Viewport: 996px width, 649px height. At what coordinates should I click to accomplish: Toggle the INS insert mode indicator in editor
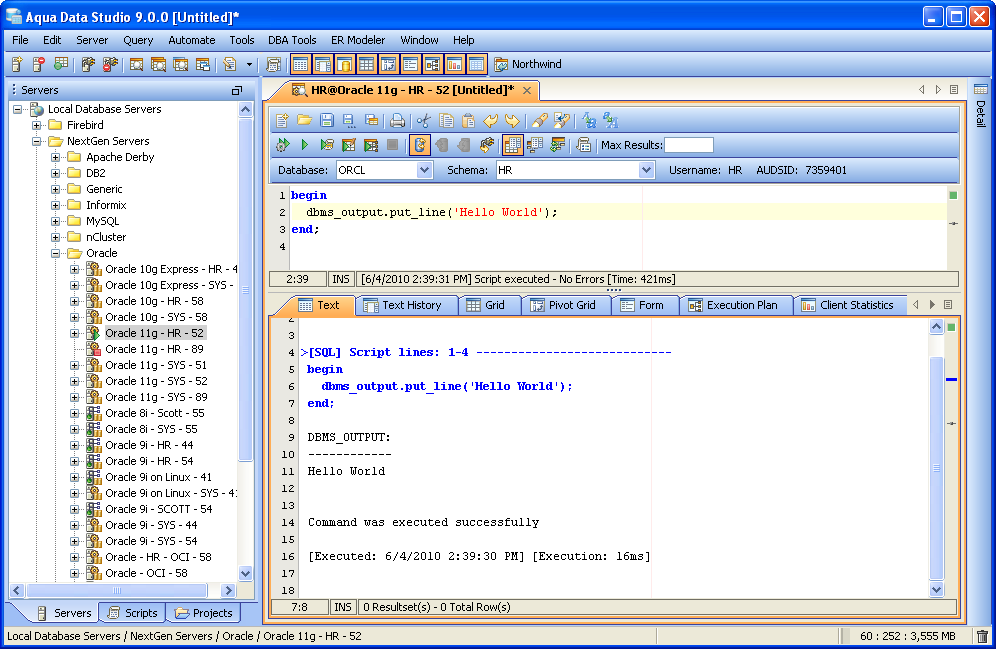click(x=342, y=279)
